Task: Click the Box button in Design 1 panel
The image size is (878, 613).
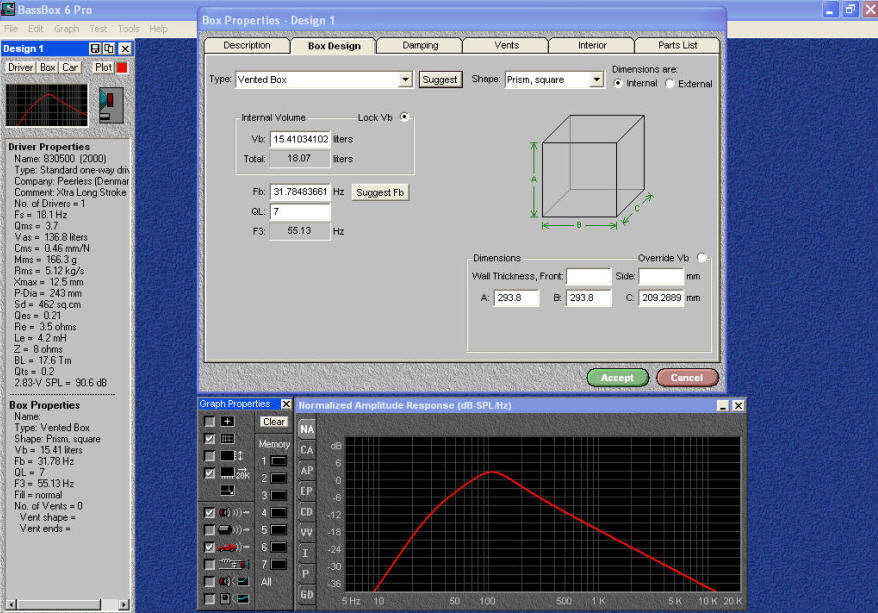Action: click(48, 68)
